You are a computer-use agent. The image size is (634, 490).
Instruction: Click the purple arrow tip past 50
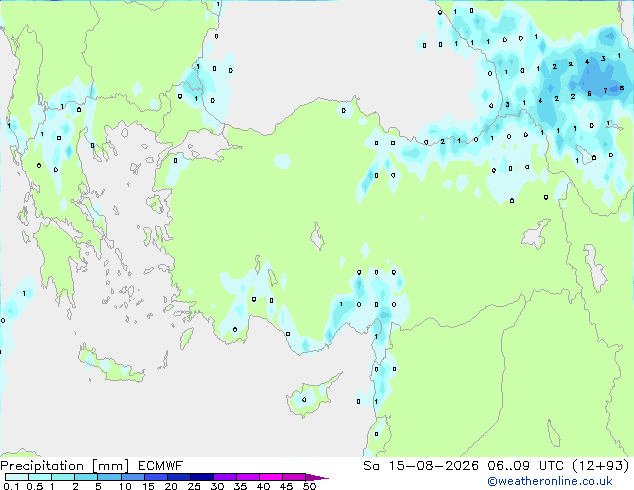[x=317, y=477]
